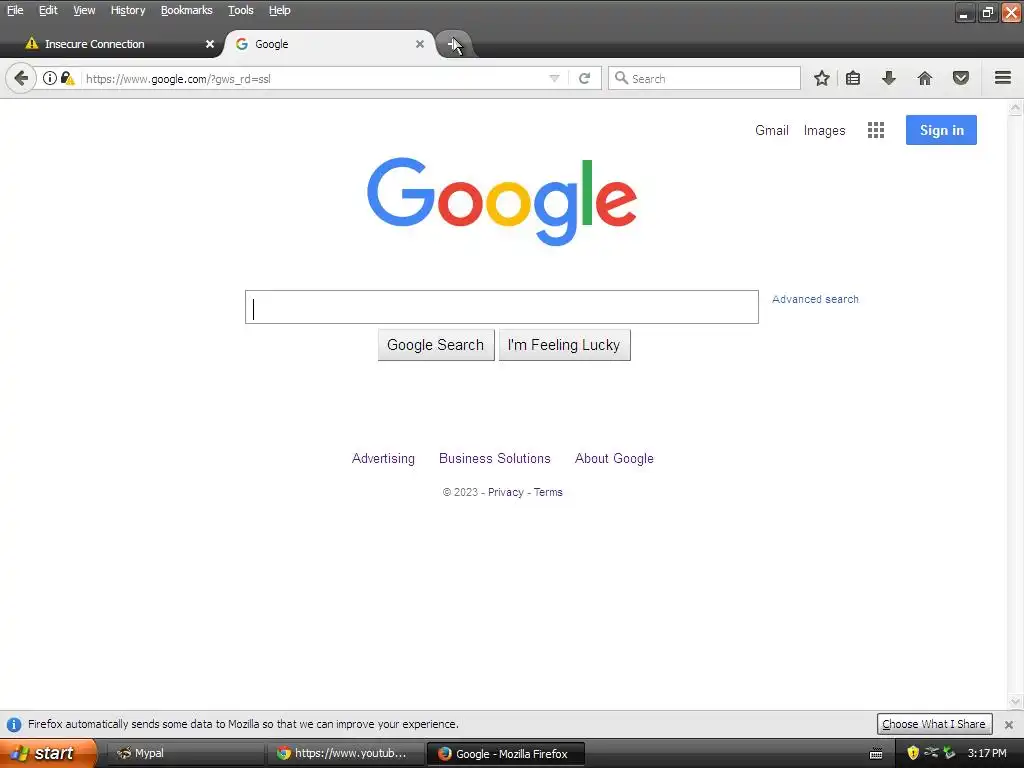Click the taskbar clock showing 3:17 PM
Viewport: 1024px width, 768px height.
coord(987,753)
